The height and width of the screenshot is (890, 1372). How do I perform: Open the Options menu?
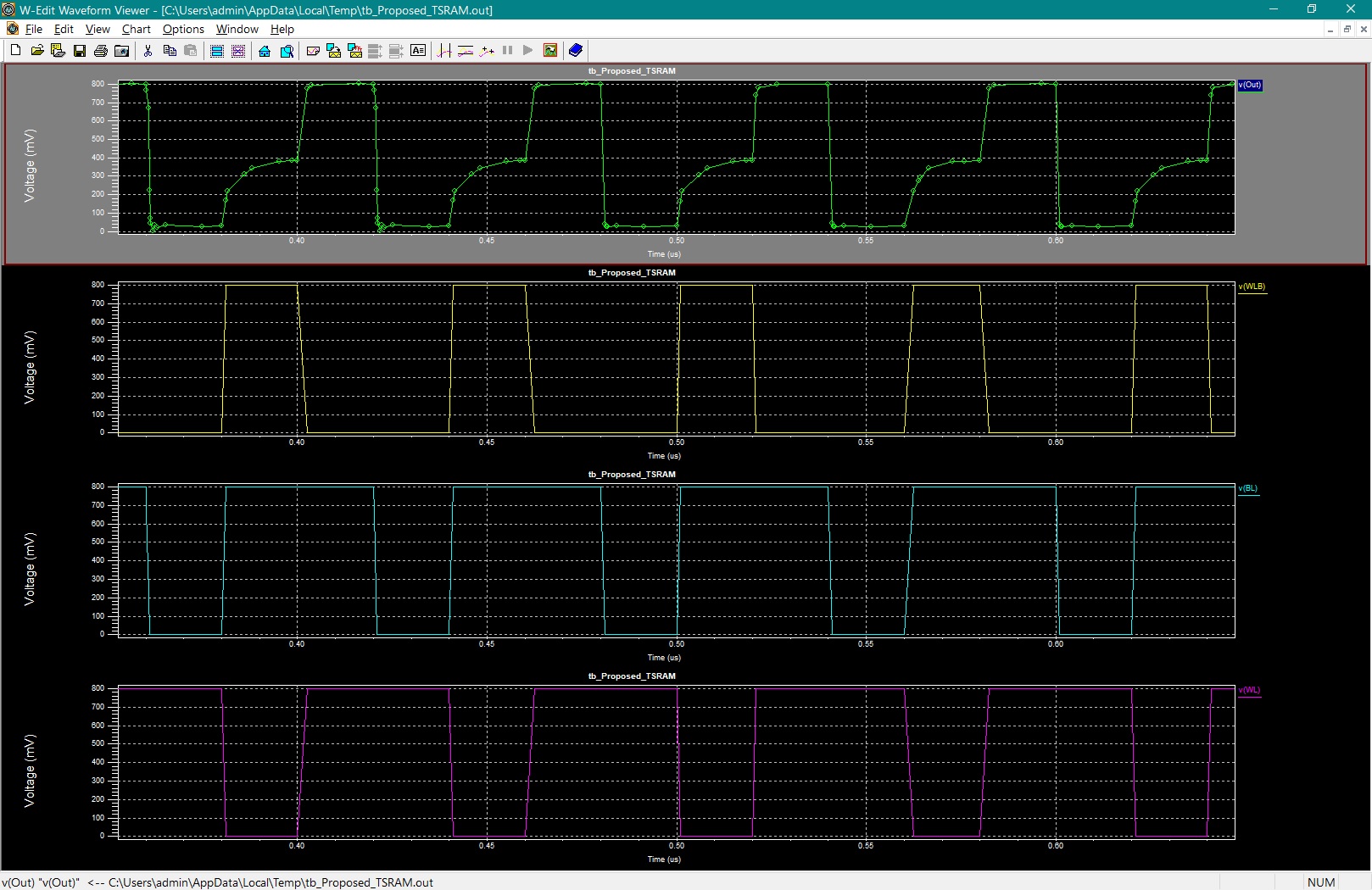click(183, 29)
